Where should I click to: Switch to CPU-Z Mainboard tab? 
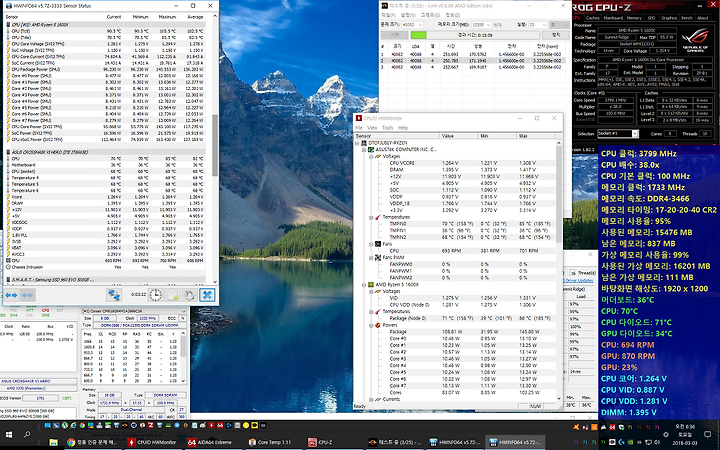point(613,18)
